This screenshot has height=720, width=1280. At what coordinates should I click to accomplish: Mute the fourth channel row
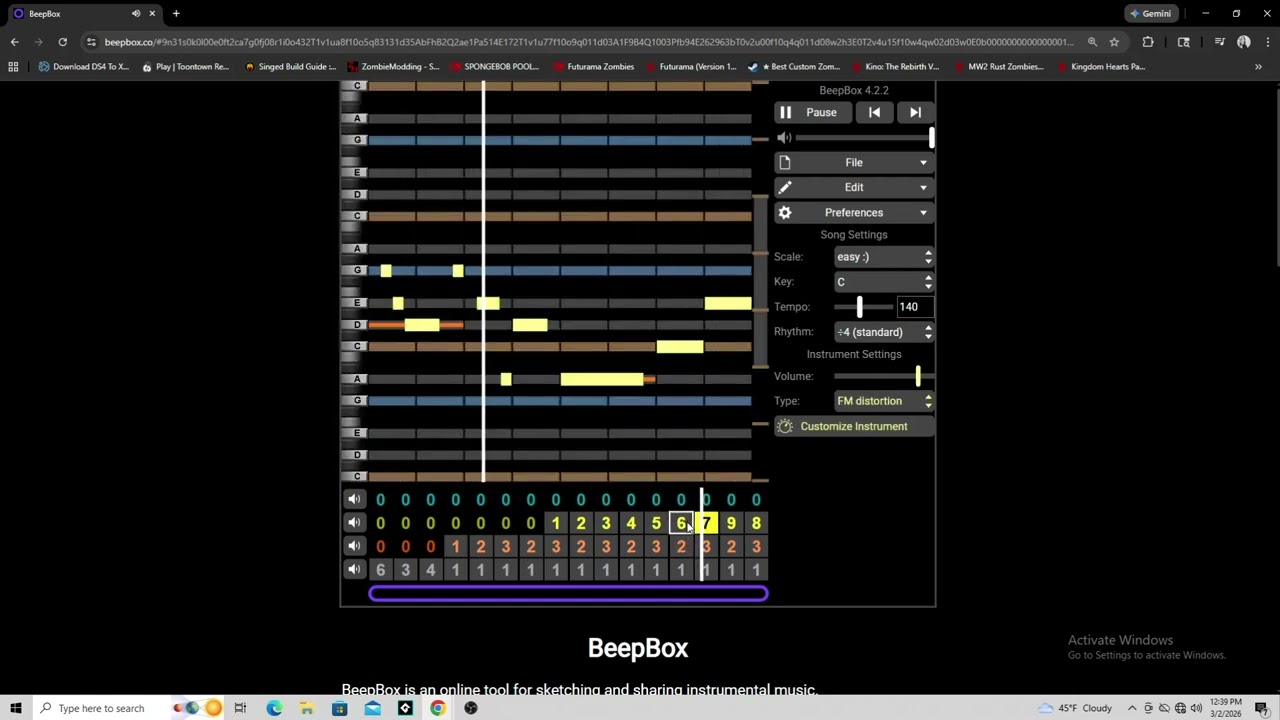(354, 570)
